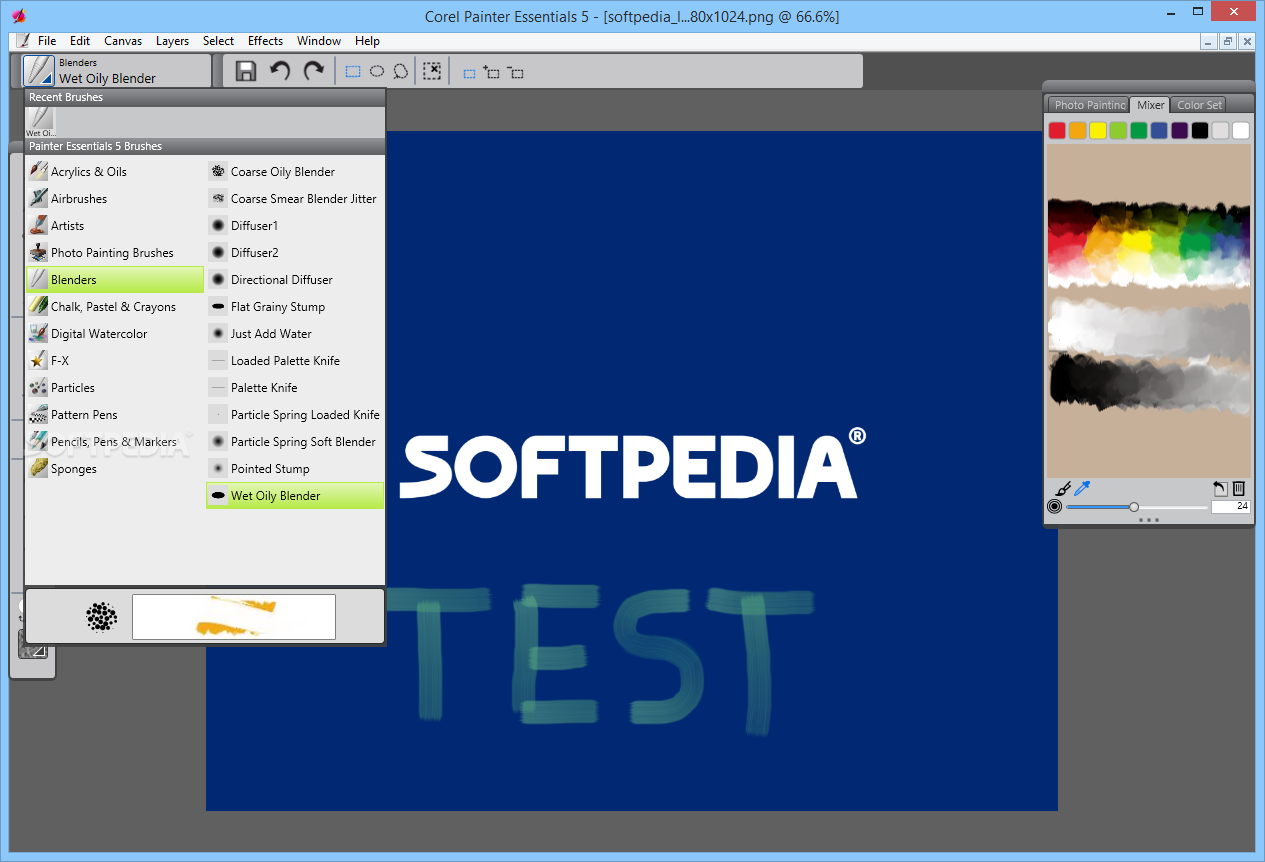Choose the Coarse Oily Blender variant
This screenshot has height=862, width=1265.
tap(294, 172)
